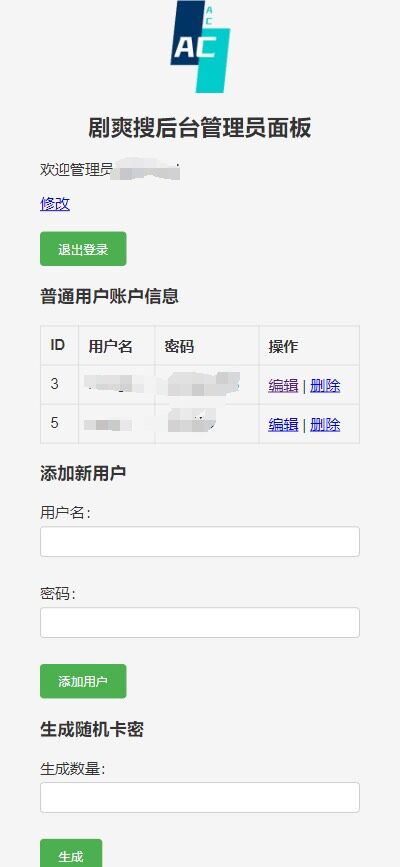
Task: Click the AC logo at the top
Action: click(x=200, y=47)
